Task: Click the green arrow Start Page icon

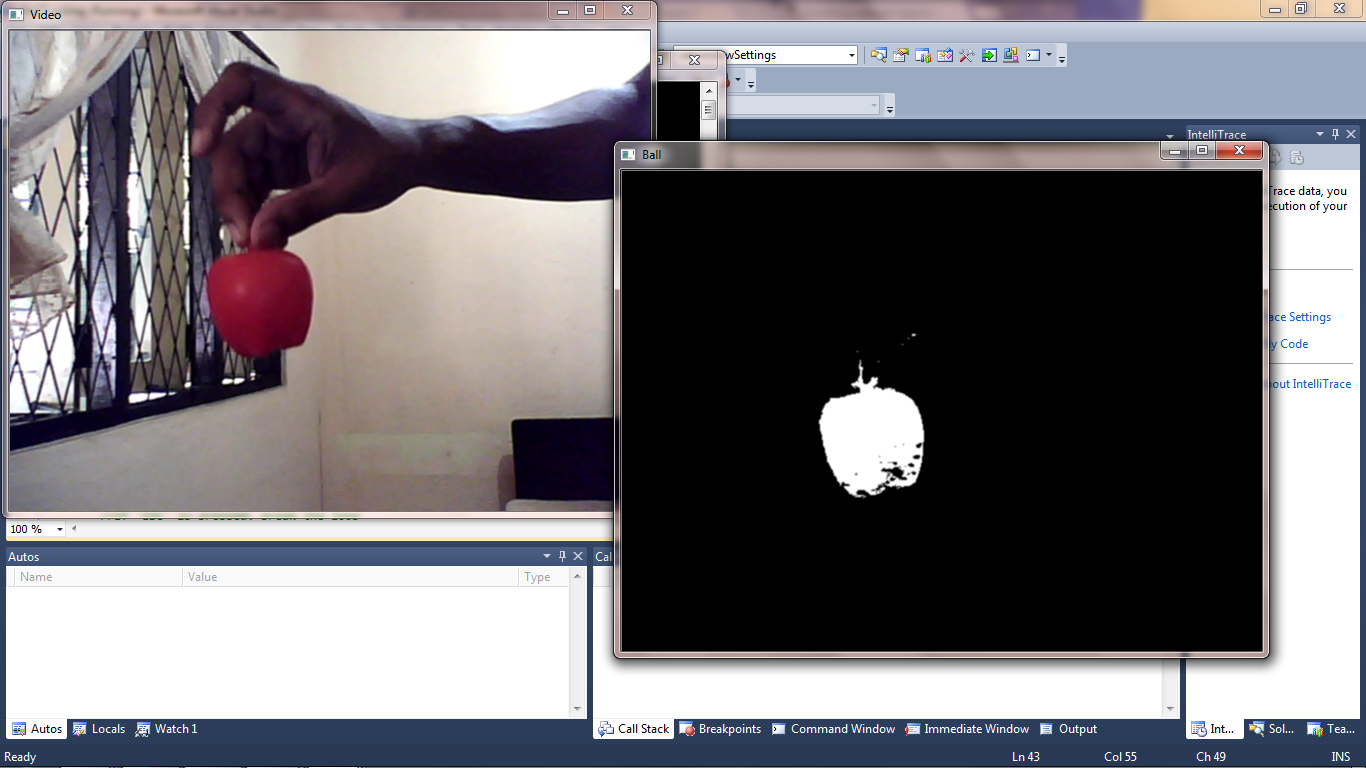Action: 989,55
